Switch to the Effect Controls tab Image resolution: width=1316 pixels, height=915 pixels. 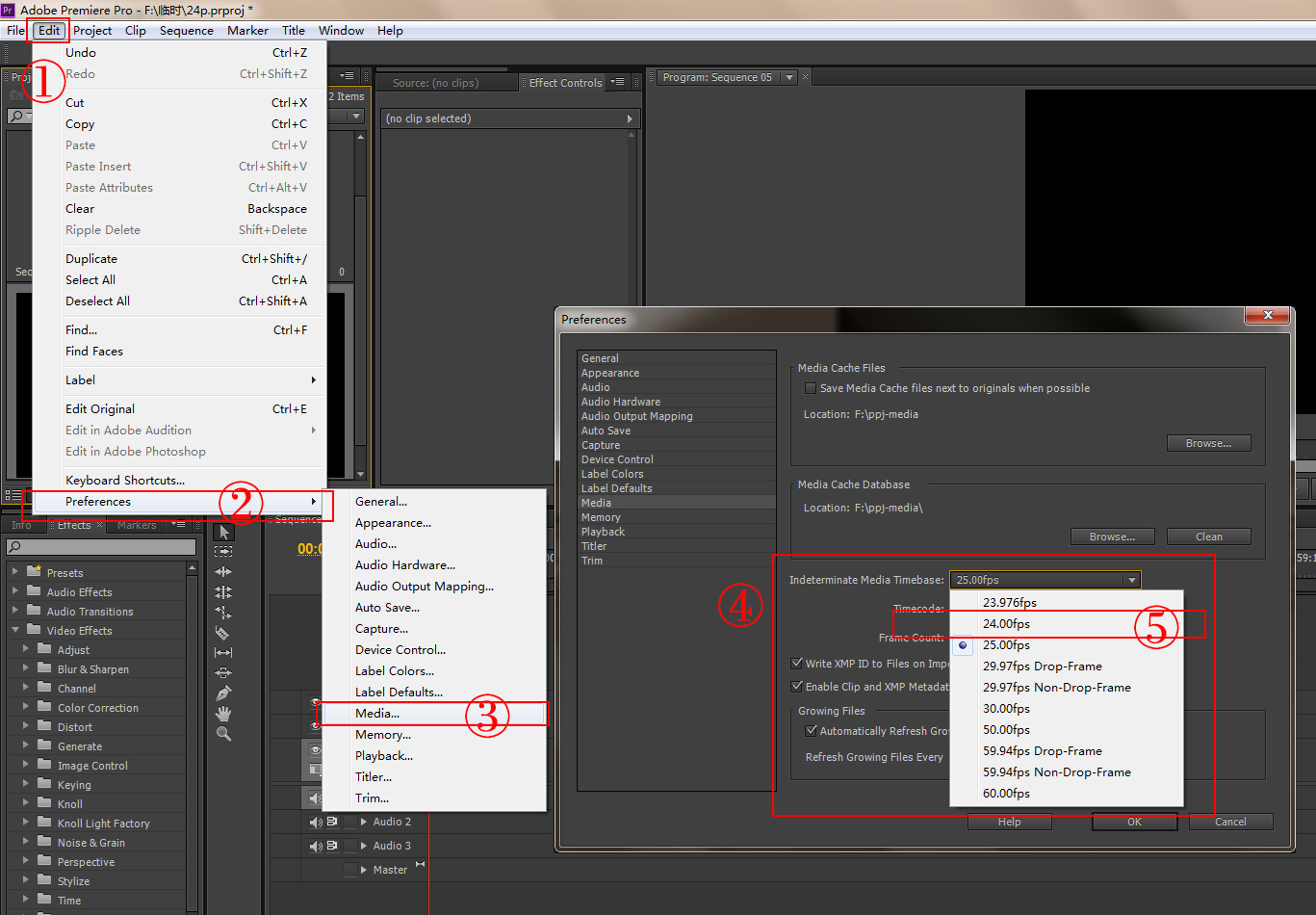pos(565,83)
